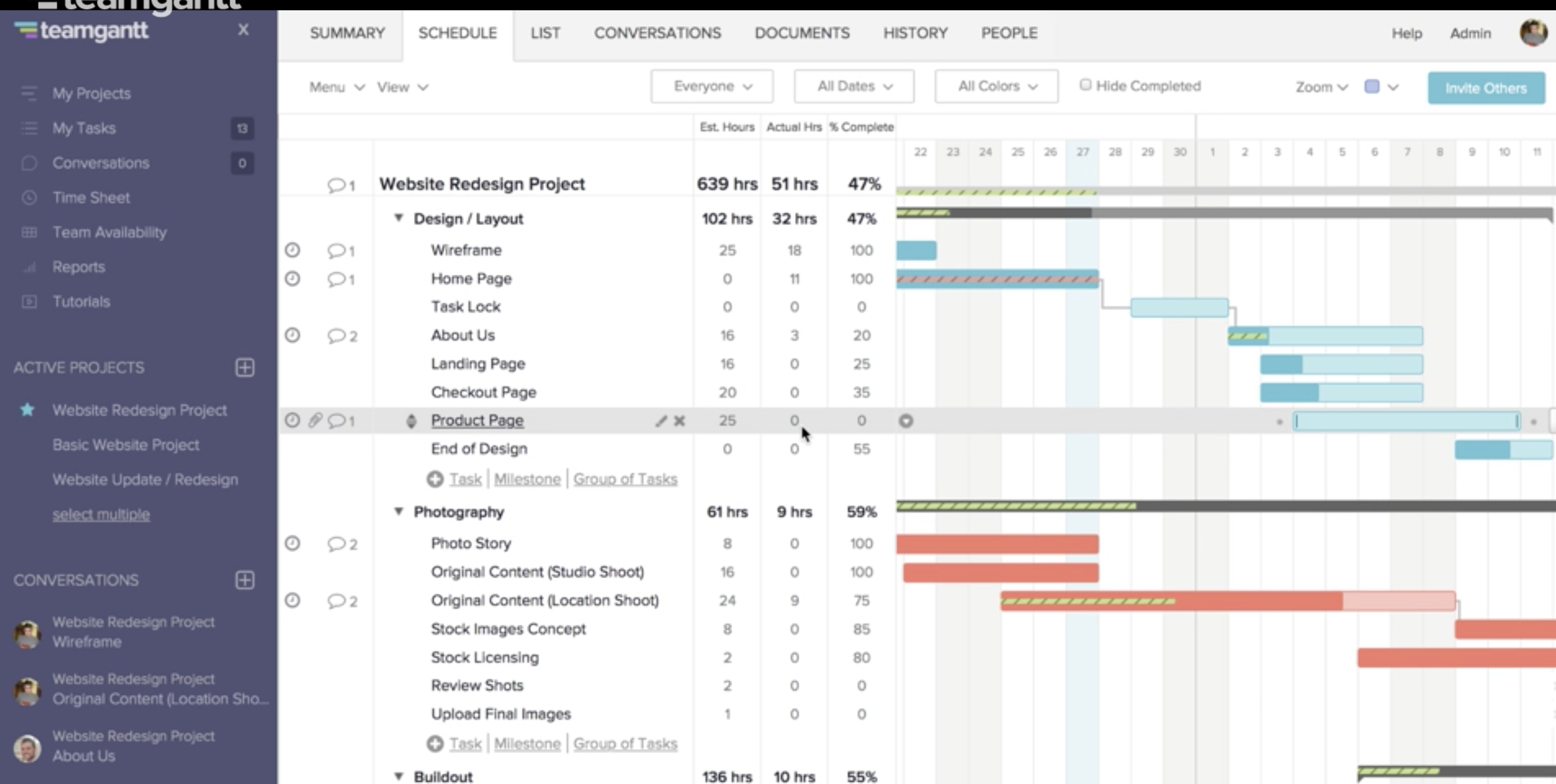Open the comment bubble on About Us task
The height and width of the screenshot is (784, 1556).
(x=336, y=336)
